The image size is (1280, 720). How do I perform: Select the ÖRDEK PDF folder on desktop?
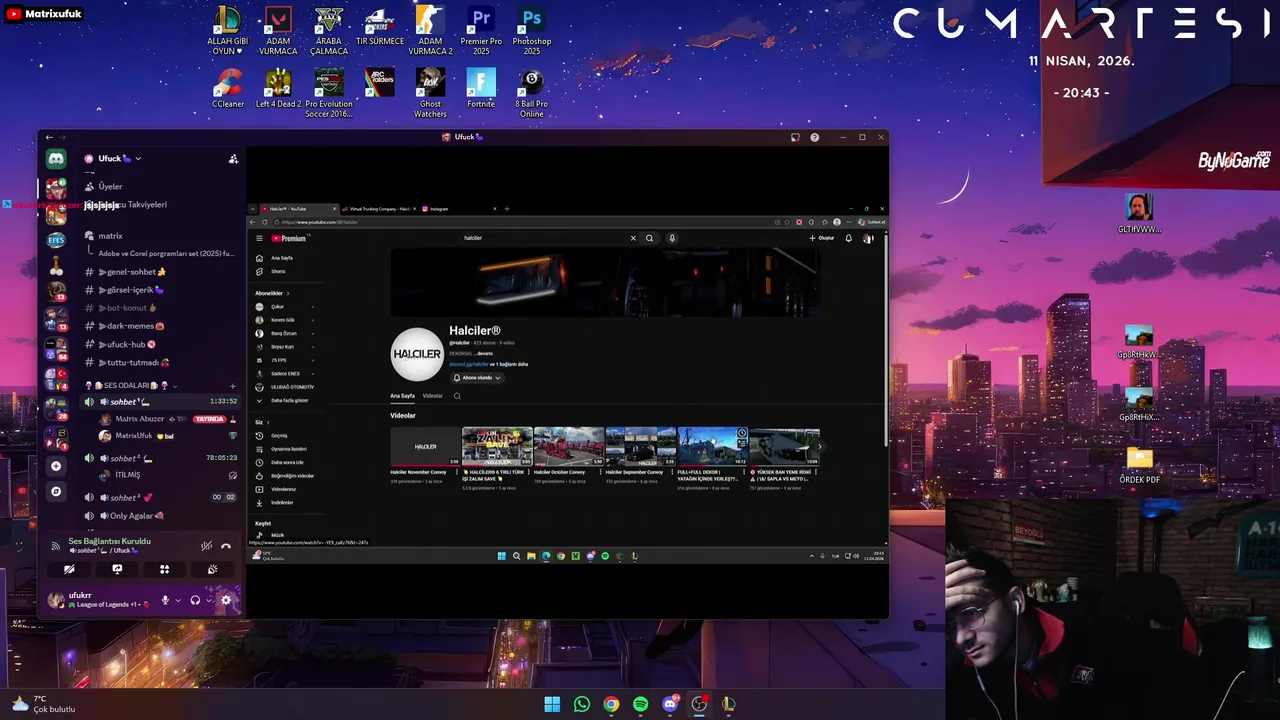tap(1139, 466)
